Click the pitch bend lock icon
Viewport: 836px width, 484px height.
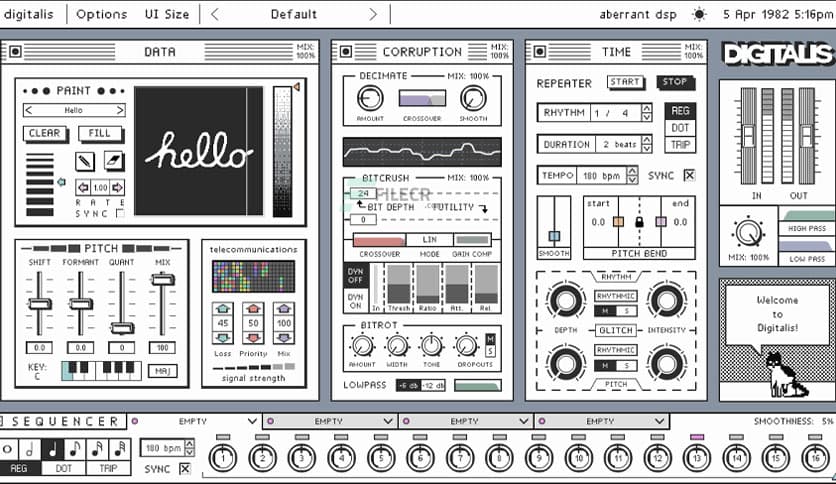click(x=639, y=222)
